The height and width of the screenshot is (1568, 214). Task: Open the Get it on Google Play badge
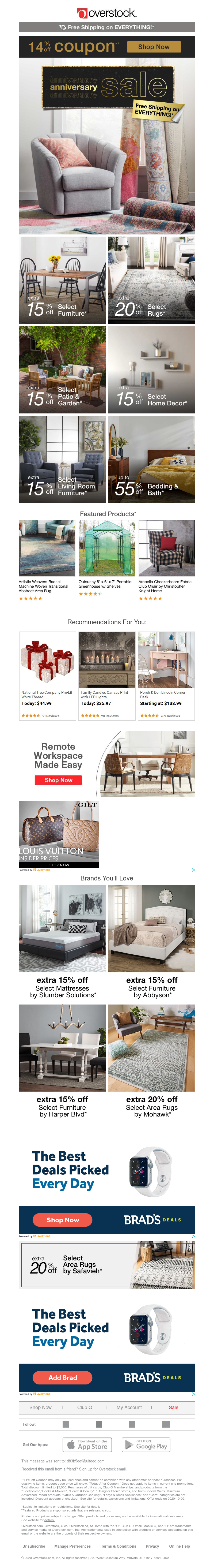tap(146, 1444)
